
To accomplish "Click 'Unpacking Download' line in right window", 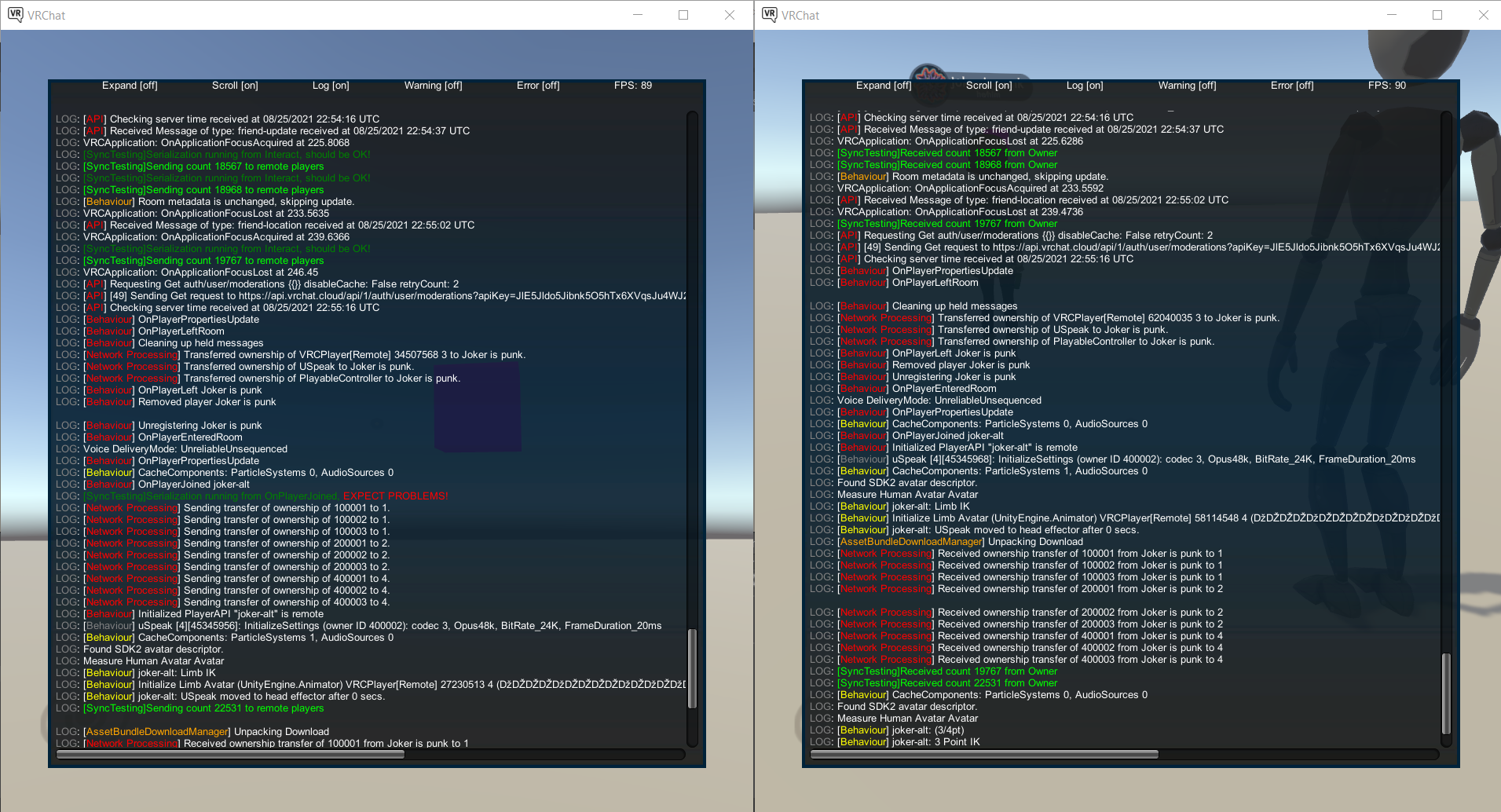I will point(946,542).
